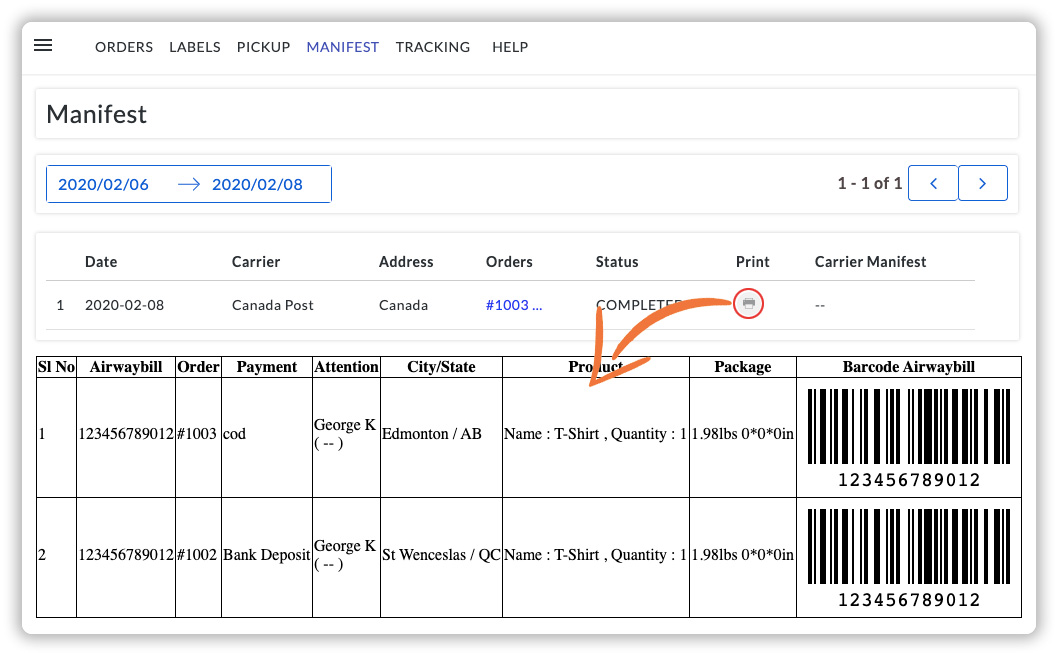Click the Manifest page heading
The image size is (1057, 653).
pos(96,115)
